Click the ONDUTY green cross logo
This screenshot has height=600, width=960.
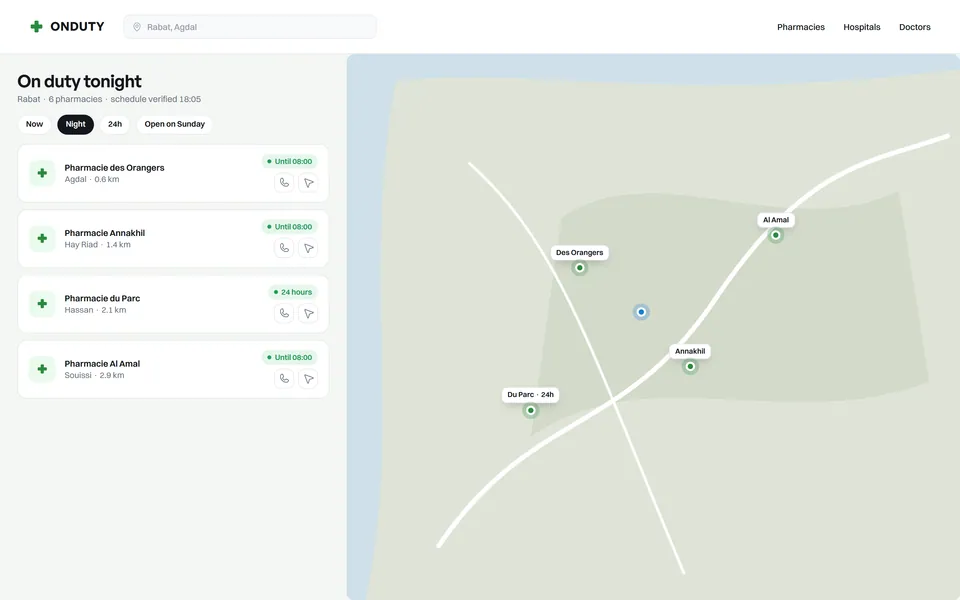pyautogui.click(x=37, y=26)
